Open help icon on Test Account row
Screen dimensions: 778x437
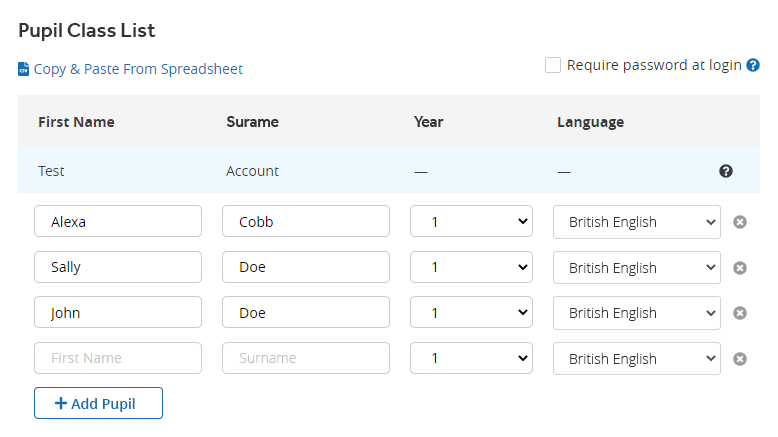tap(725, 171)
